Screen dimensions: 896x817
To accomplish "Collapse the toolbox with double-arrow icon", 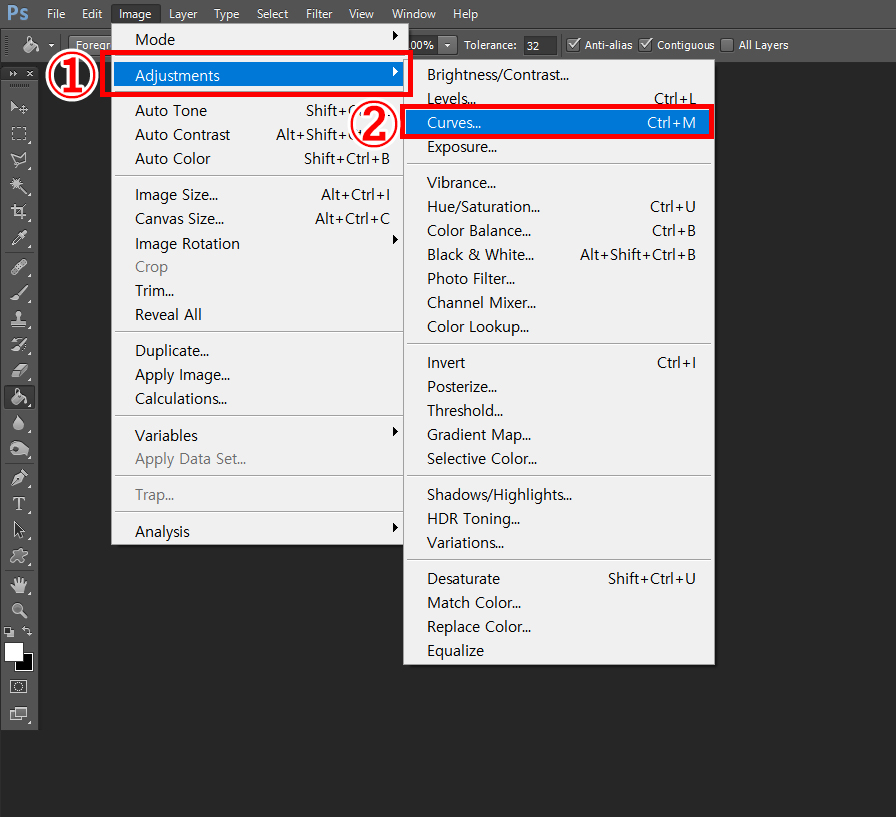I will [13, 74].
